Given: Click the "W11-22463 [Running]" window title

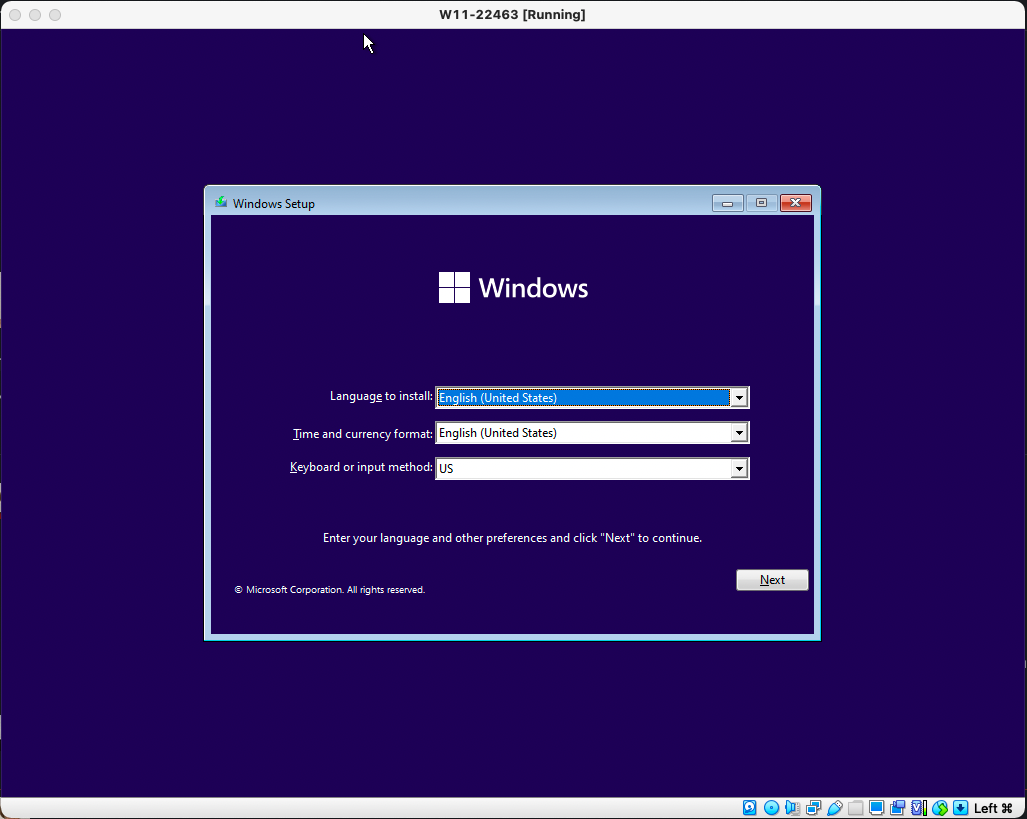Looking at the screenshot, I should point(512,14).
